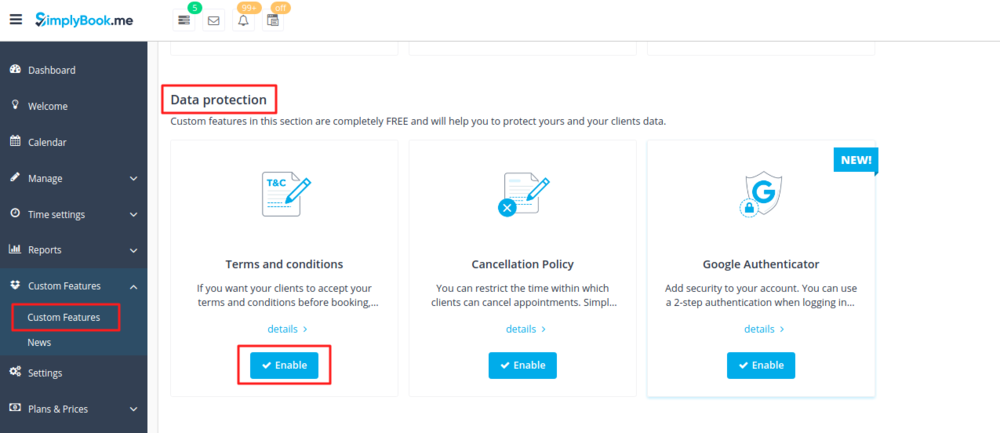
Task: Open details link for Google Authenticator
Action: click(763, 328)
